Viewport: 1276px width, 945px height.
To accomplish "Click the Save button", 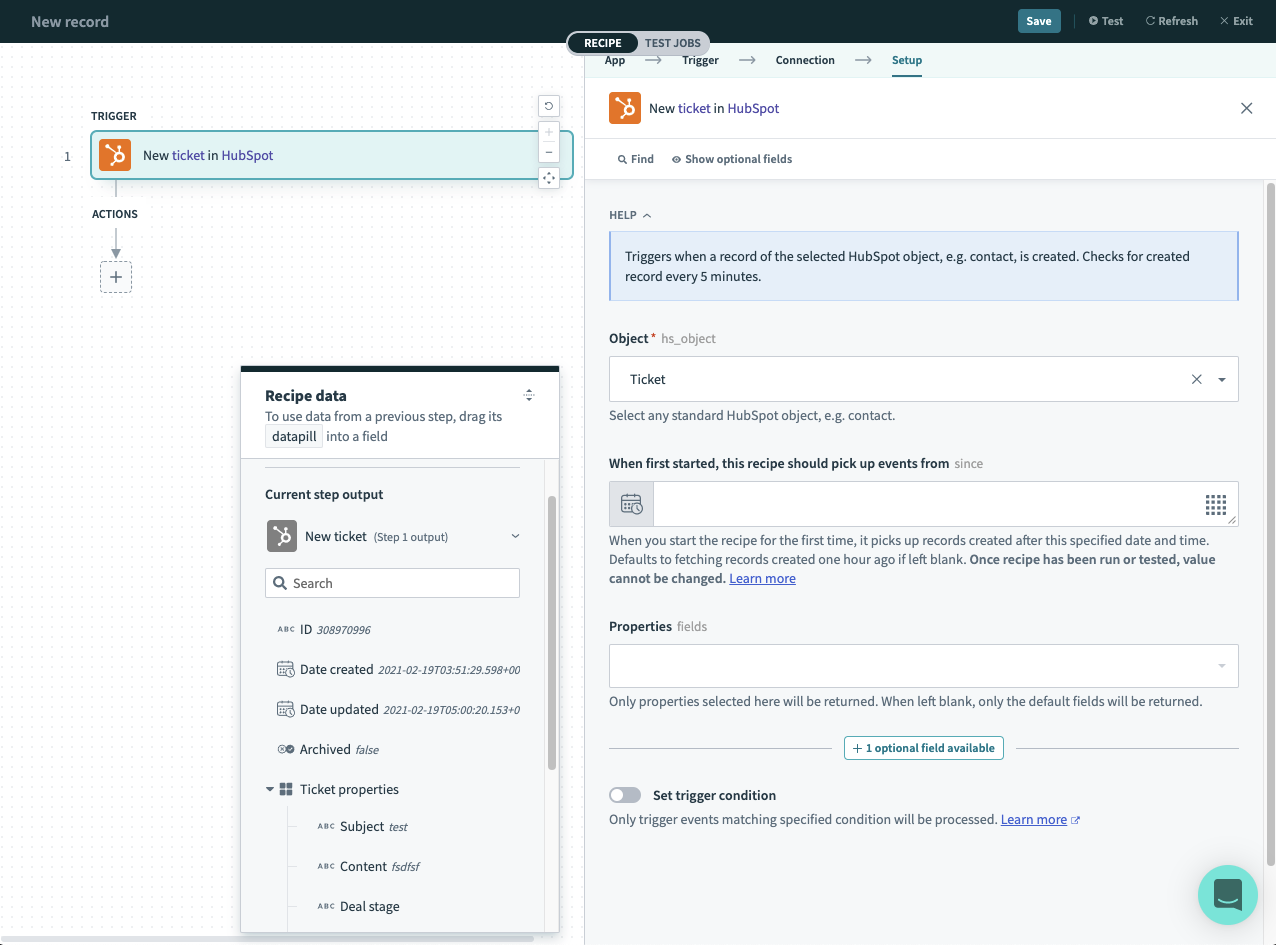I will click(1039, 21).
